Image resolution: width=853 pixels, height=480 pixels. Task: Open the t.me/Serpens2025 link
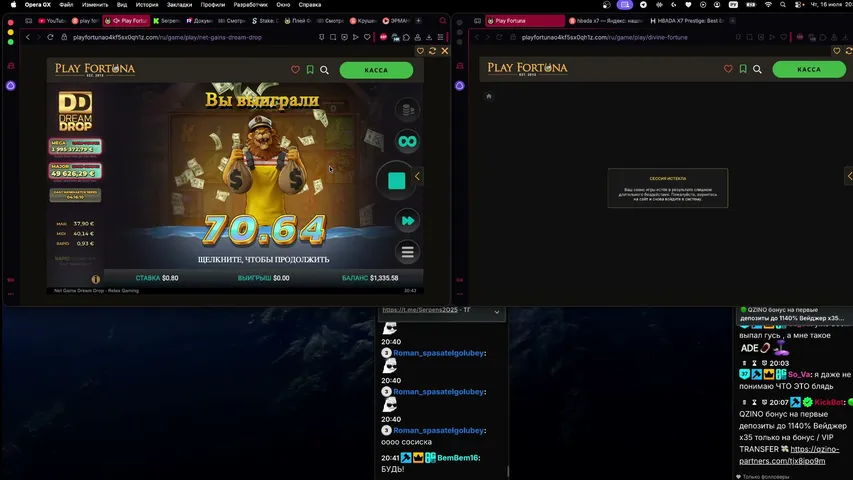pyautogui.click(x=419, y=310)
